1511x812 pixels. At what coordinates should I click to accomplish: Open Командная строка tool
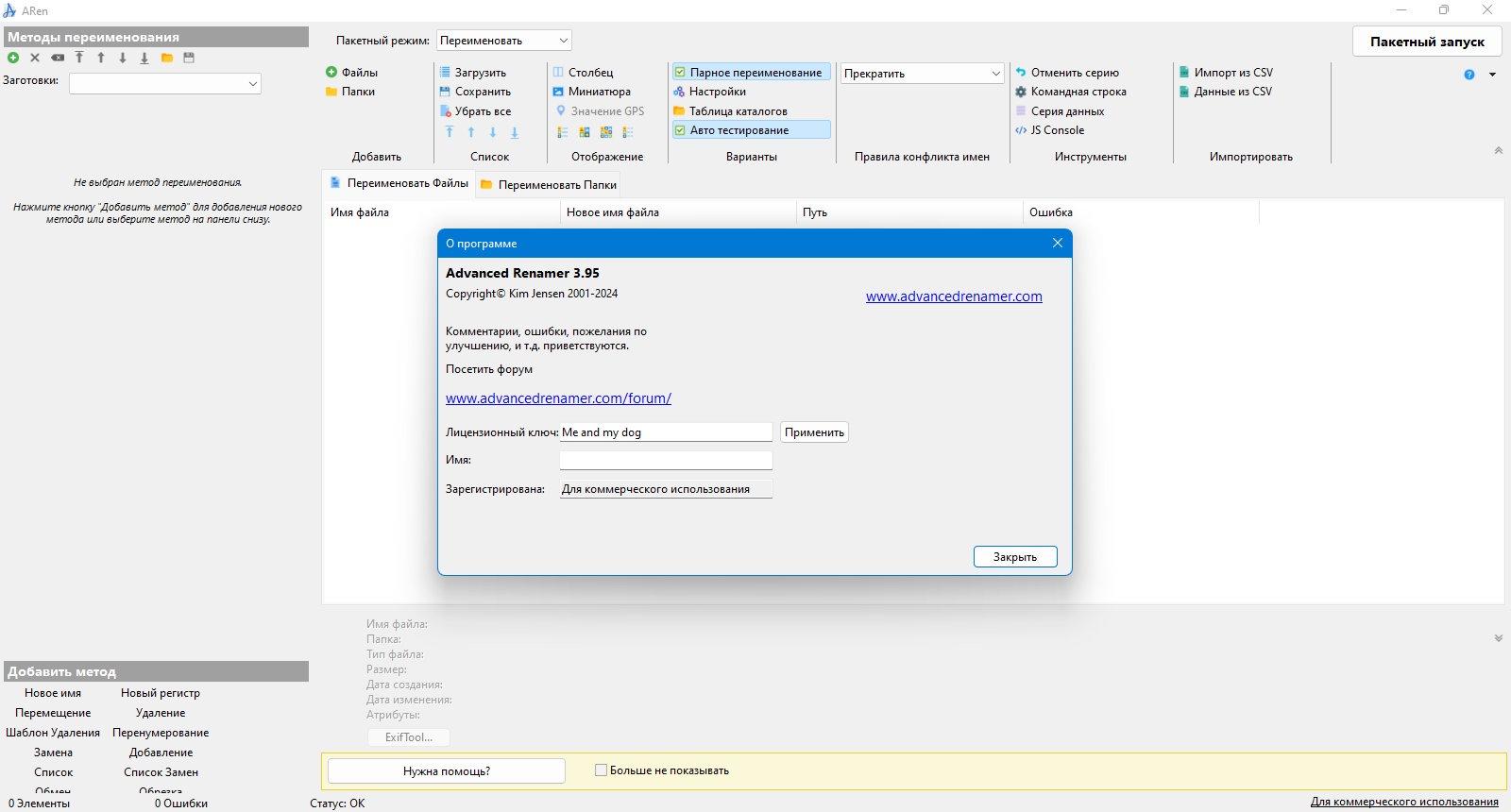[x=1071, y=92]
